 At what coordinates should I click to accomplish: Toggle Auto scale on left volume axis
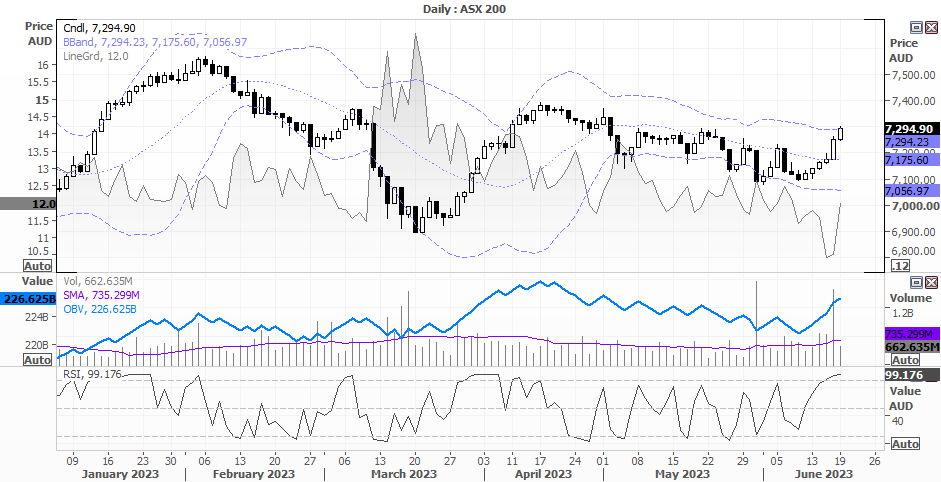[x=37, y=360]
